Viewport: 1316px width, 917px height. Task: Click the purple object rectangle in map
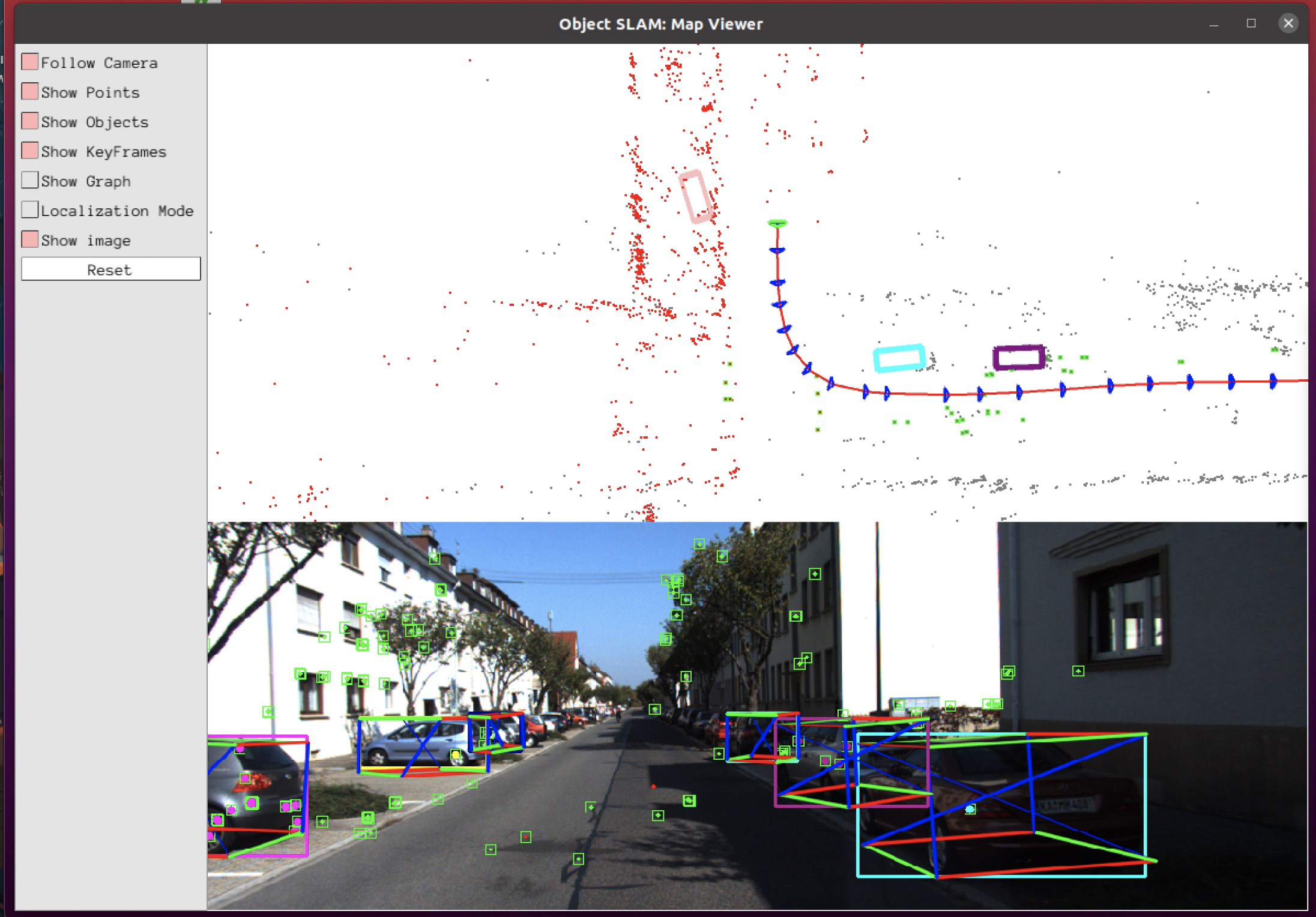tap(1019, 357)
